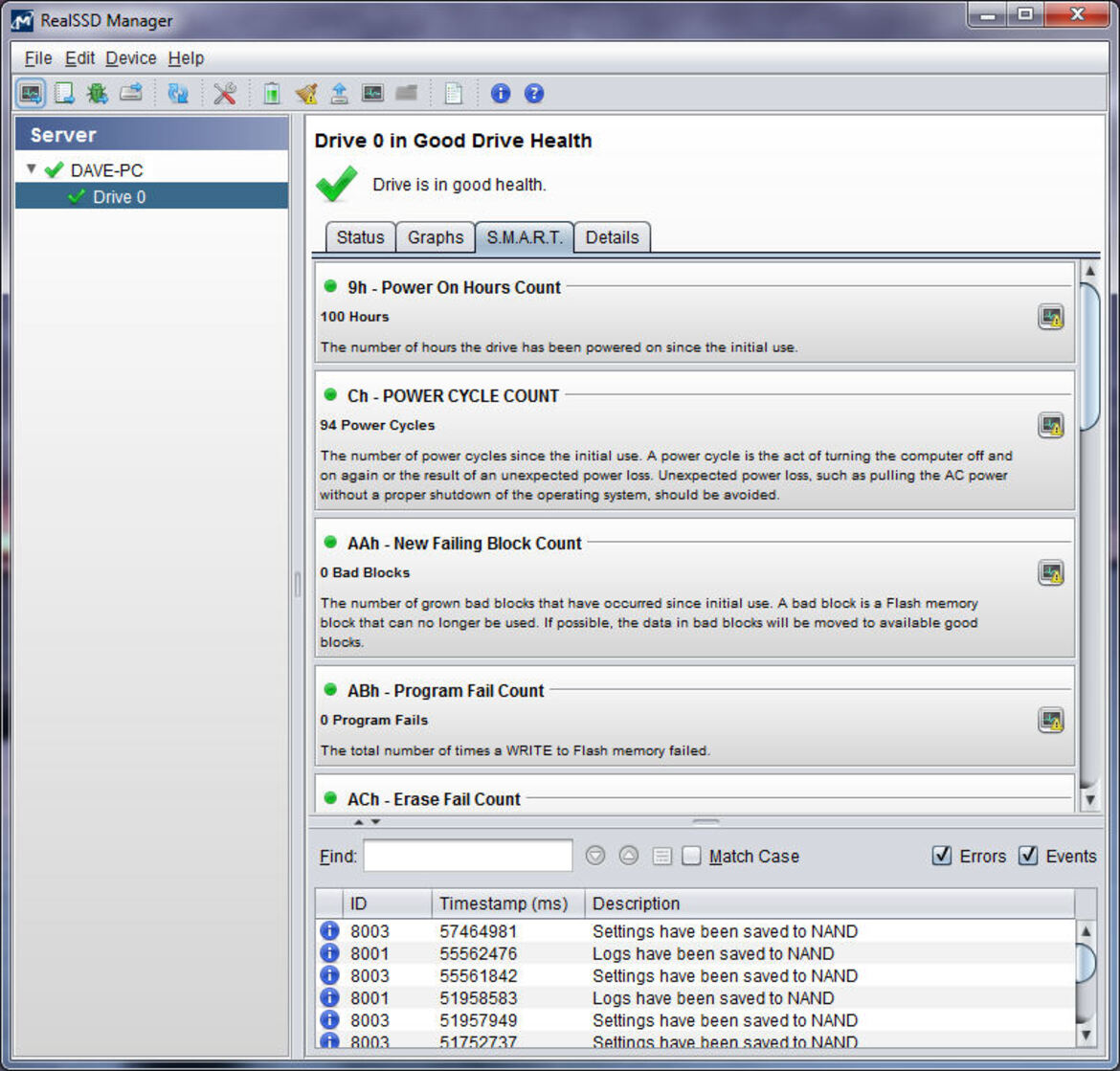Screen dimensions: 1120x1071
Task: Select Drive 0 in the server tree
Action: pyautogui.click(x=151, y=196)
